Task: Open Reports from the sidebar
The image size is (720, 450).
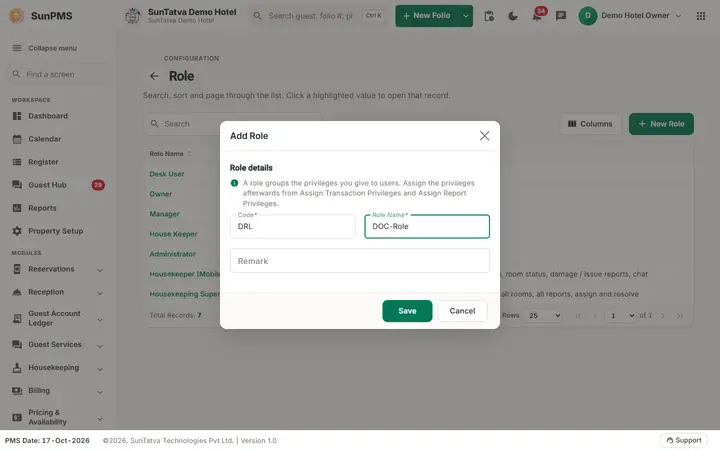Action: [42, 208]
